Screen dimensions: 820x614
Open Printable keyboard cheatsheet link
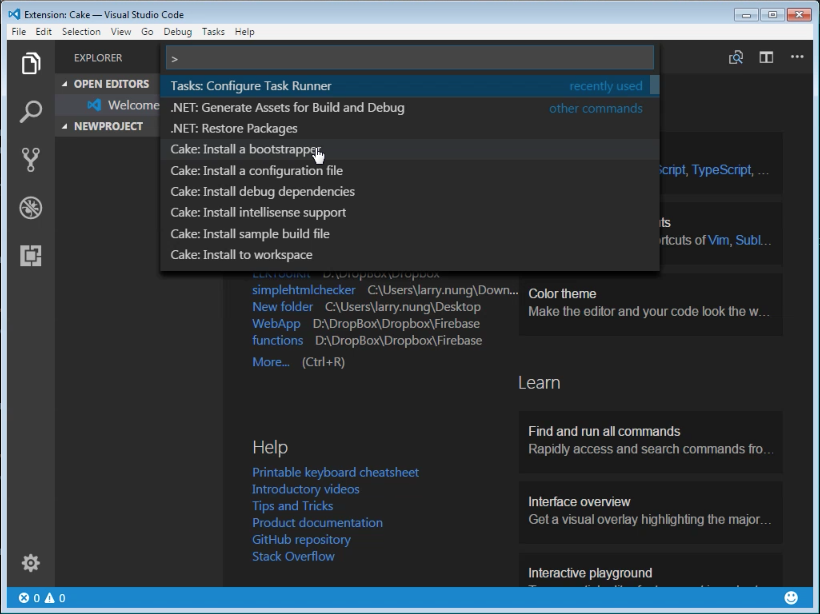(x=335, y=472)
